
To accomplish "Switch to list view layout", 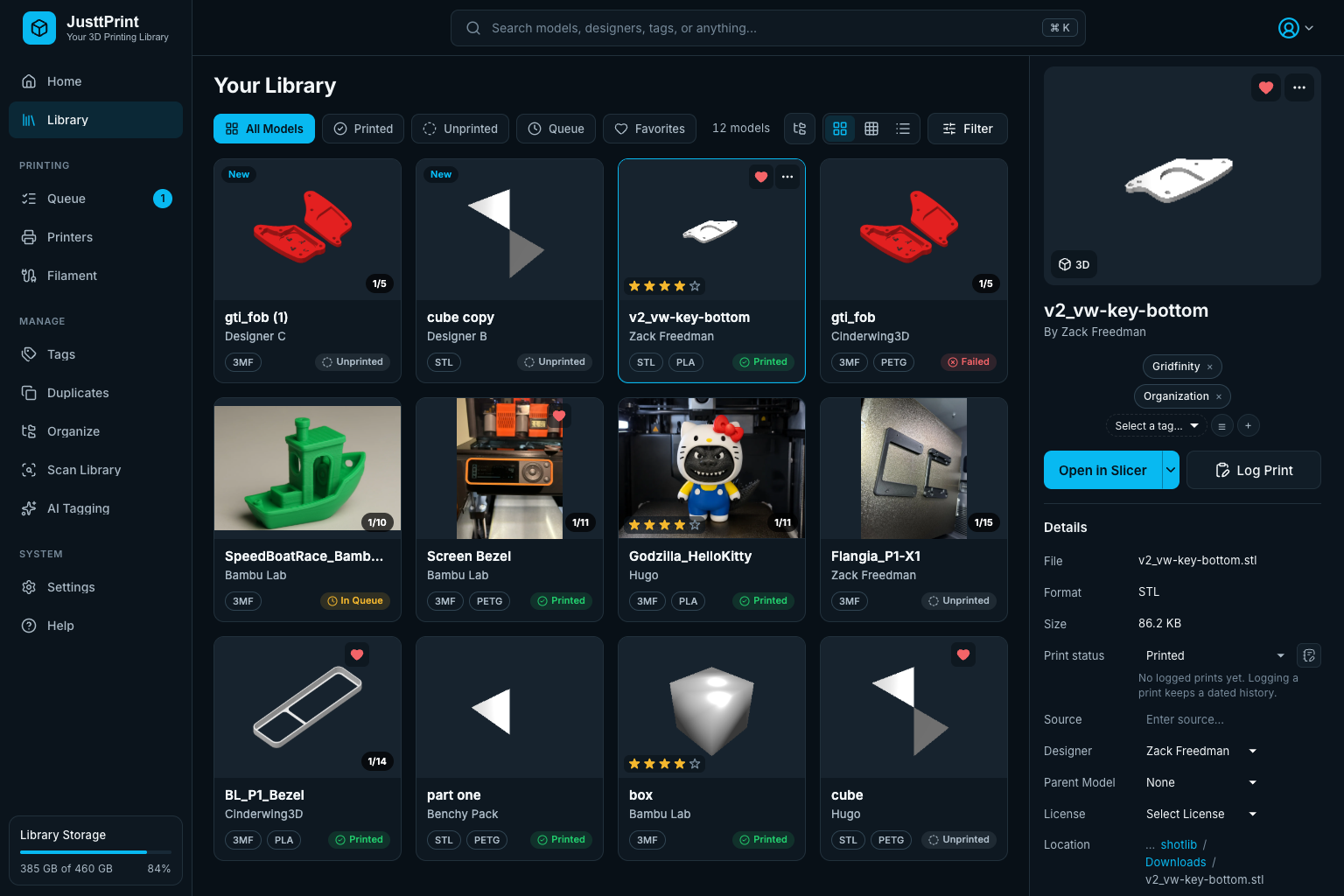I will tap(903, 129).
